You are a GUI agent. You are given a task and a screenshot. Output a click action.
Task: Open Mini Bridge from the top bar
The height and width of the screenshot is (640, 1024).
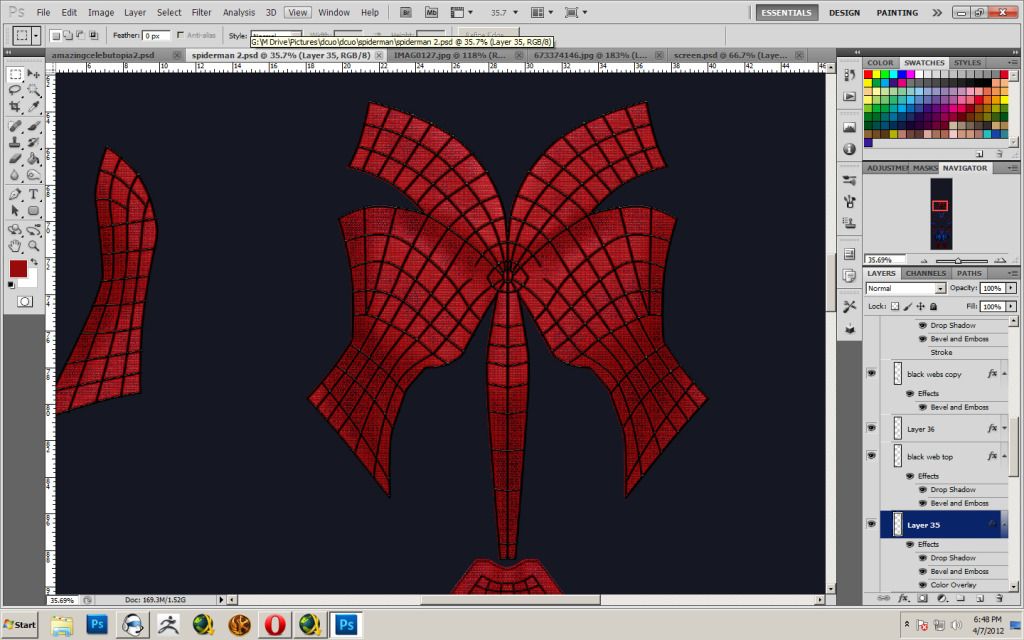431,12
